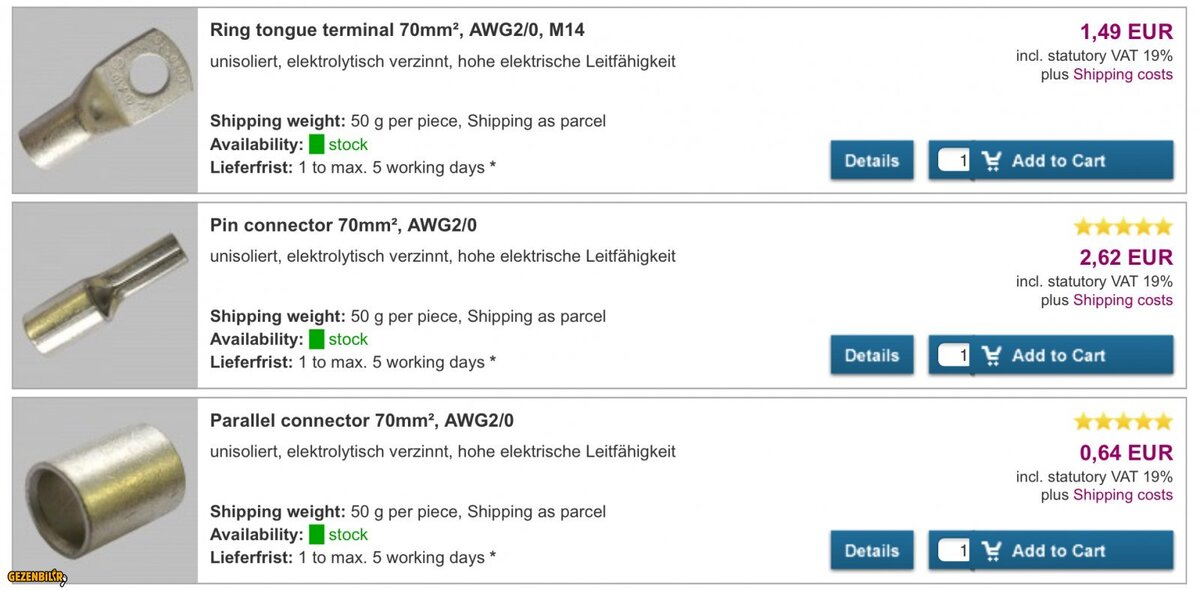Click green stock indicator of Pin connector
Screen dimensions: 1200x591
click(317, 339)
